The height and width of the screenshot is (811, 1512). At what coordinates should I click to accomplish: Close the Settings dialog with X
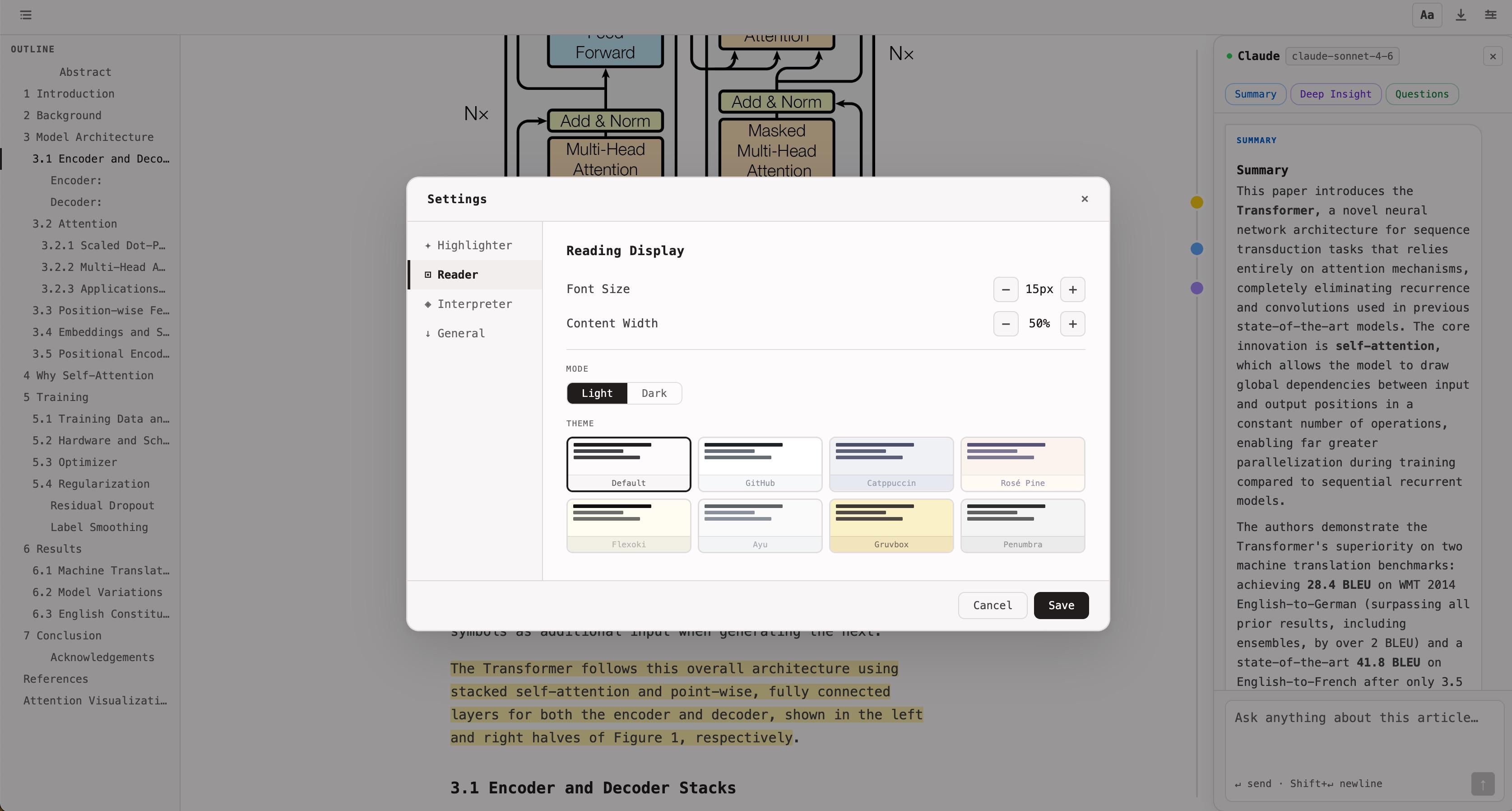(x=1085, y=199)
